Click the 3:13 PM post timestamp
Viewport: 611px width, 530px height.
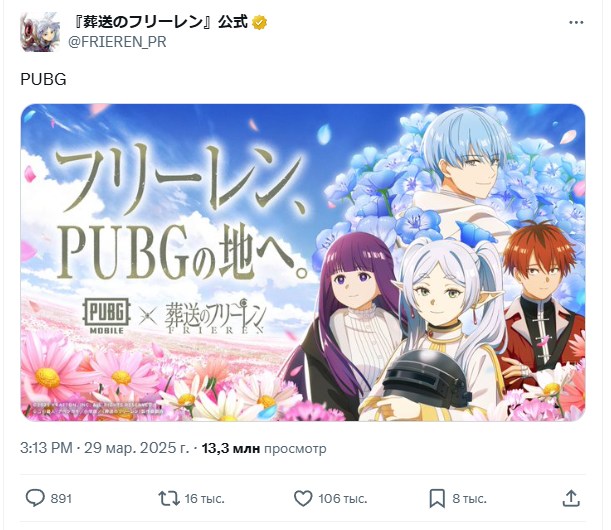(x=46, y=448)
